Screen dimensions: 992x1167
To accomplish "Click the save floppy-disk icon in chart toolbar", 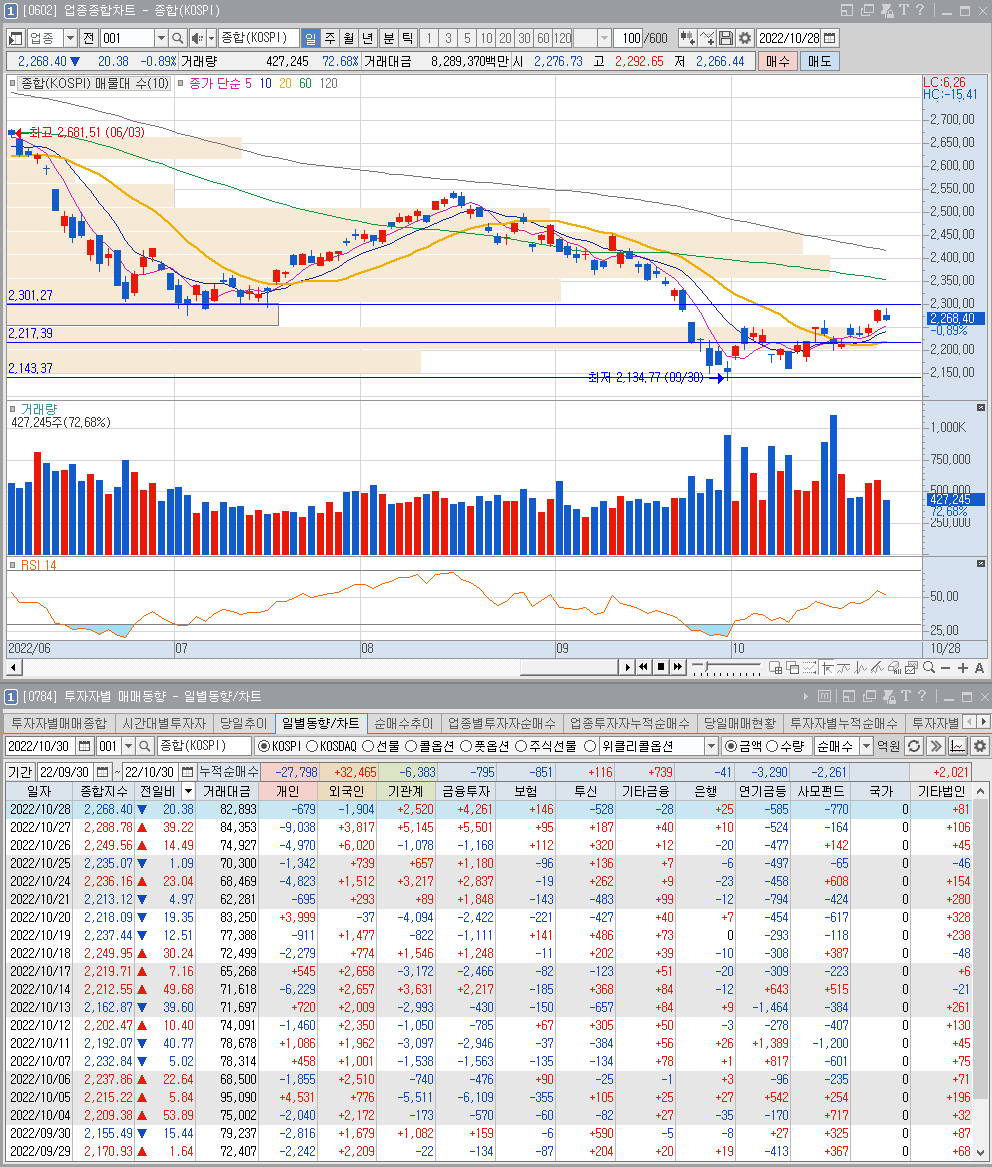I will pos(726,38).
